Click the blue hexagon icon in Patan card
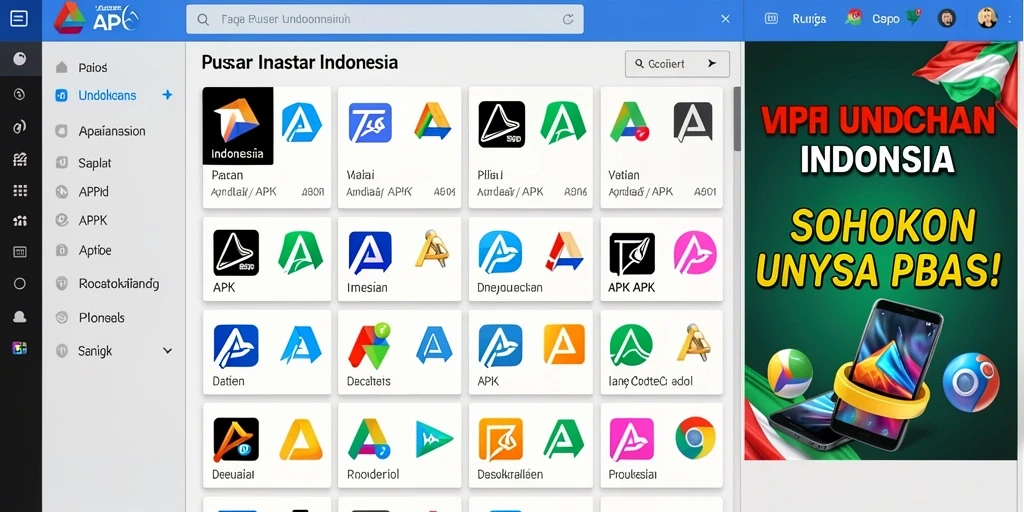Viewport: 1024px width, 512px height. 302,123
